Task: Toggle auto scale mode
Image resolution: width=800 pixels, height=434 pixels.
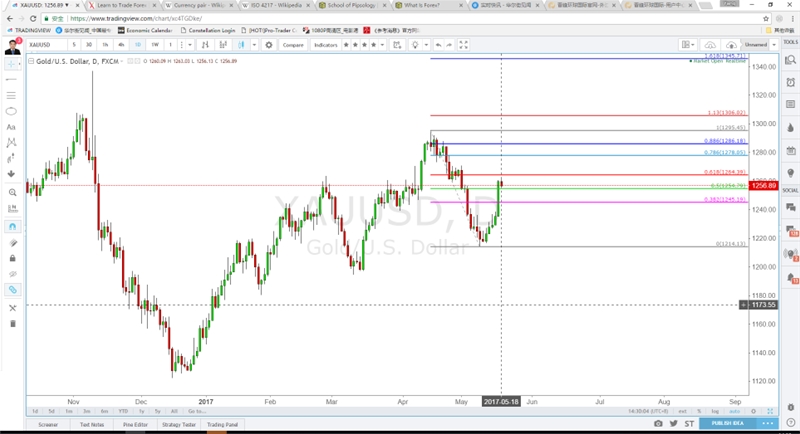Action: tap(735, 411)
